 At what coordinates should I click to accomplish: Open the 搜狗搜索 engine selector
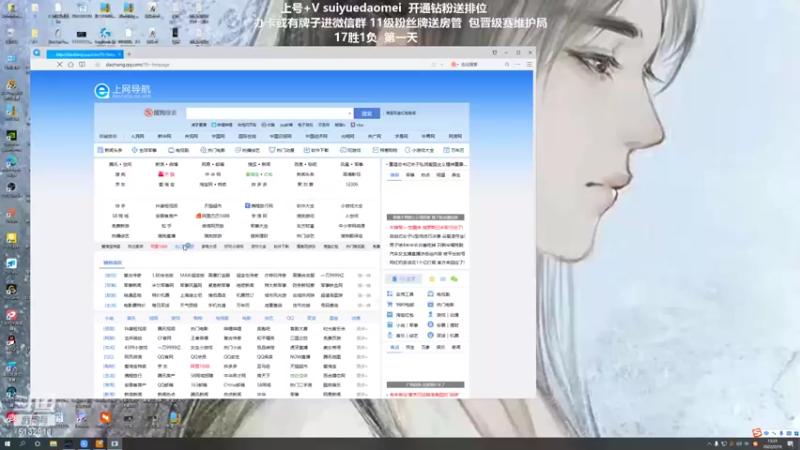pos(160,113)
